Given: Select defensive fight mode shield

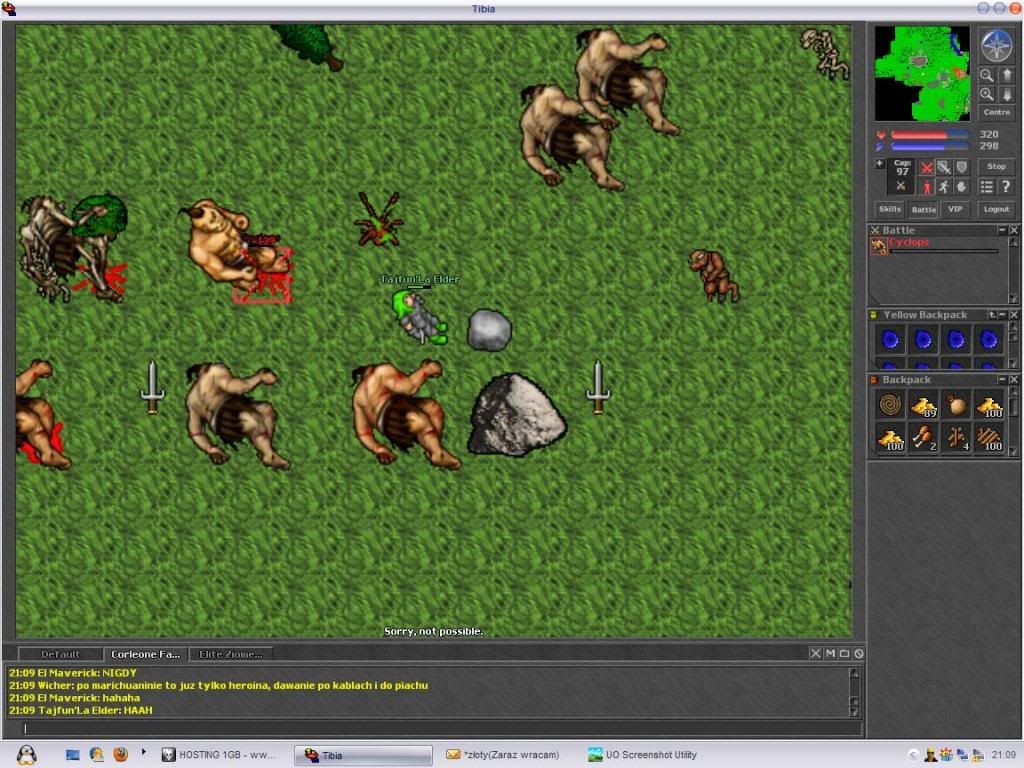Looking at the screenshot, I should tap(961, 168).
